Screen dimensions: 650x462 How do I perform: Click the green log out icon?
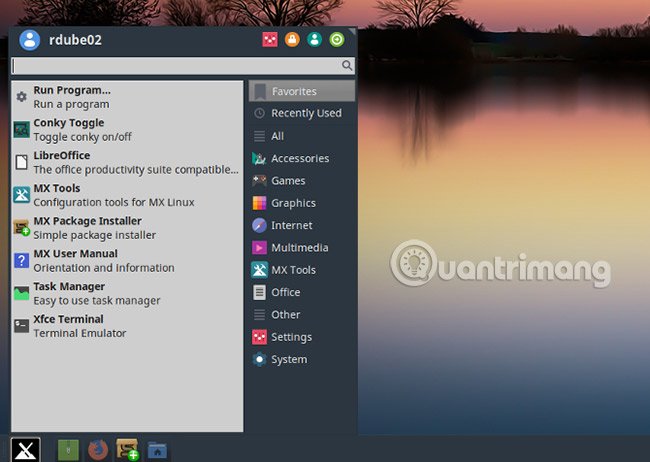point(337,40)
